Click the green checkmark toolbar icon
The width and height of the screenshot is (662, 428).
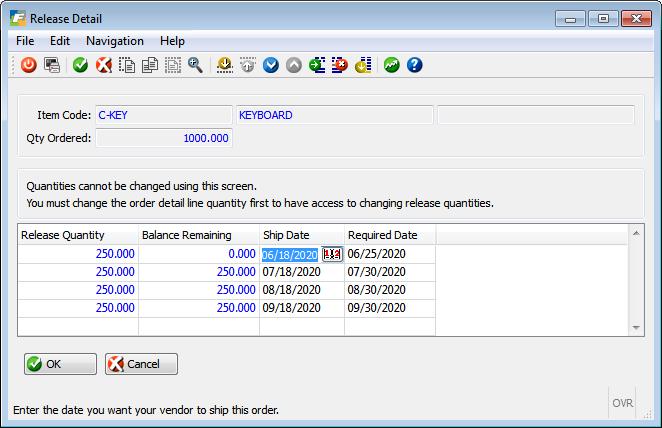(80, 65)
